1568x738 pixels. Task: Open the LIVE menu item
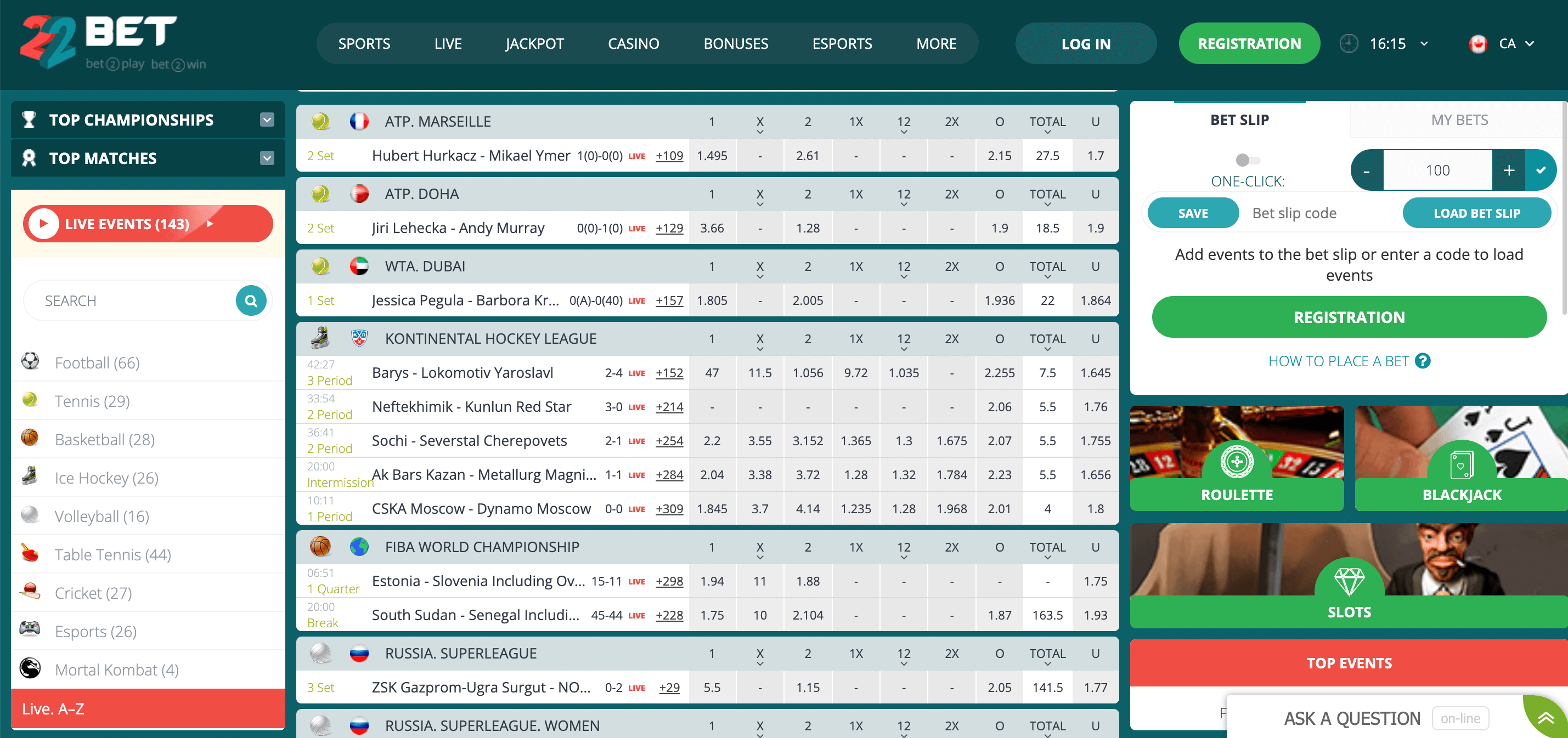448,44
